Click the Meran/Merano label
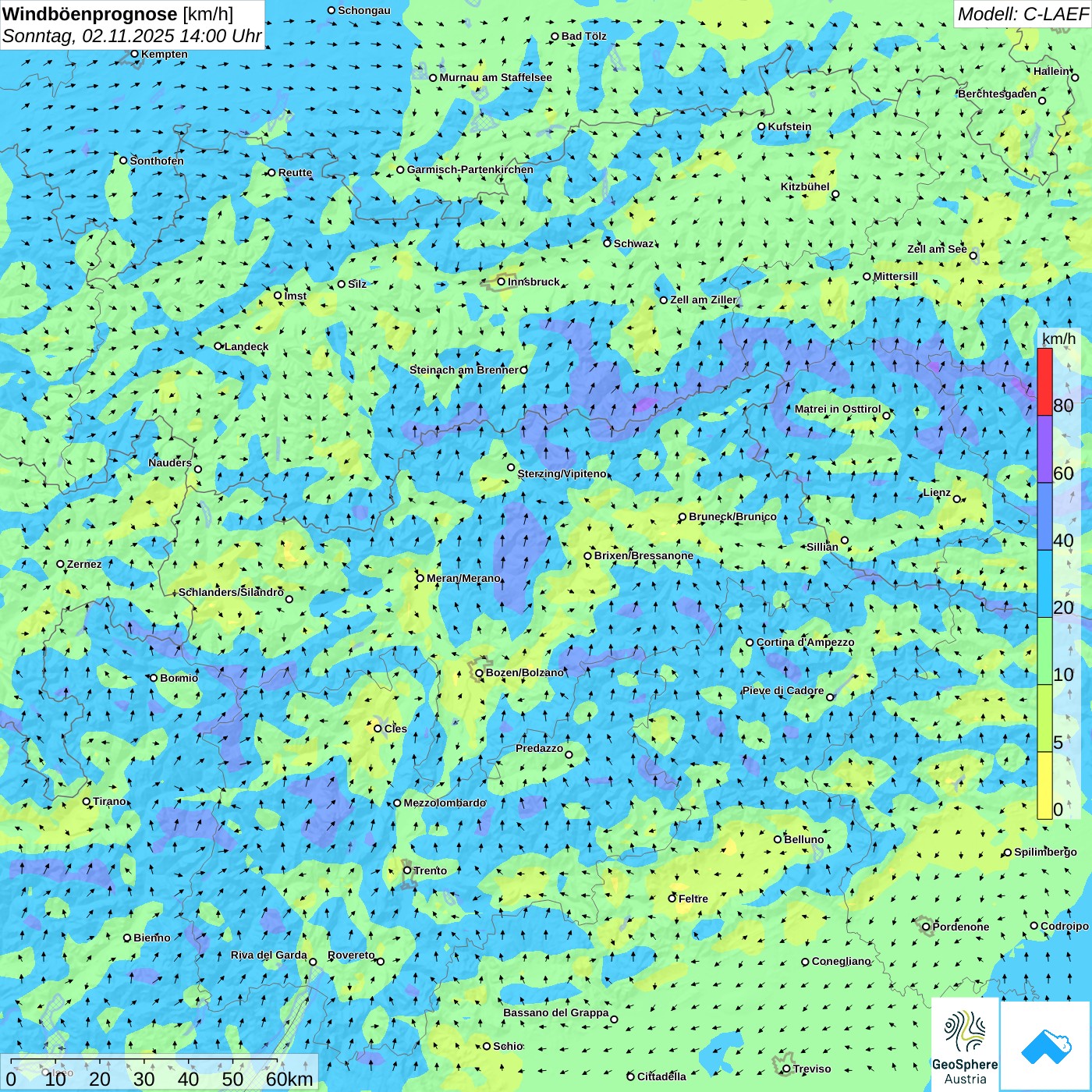Viewport: 1092px width, 1092px height. 463,578
